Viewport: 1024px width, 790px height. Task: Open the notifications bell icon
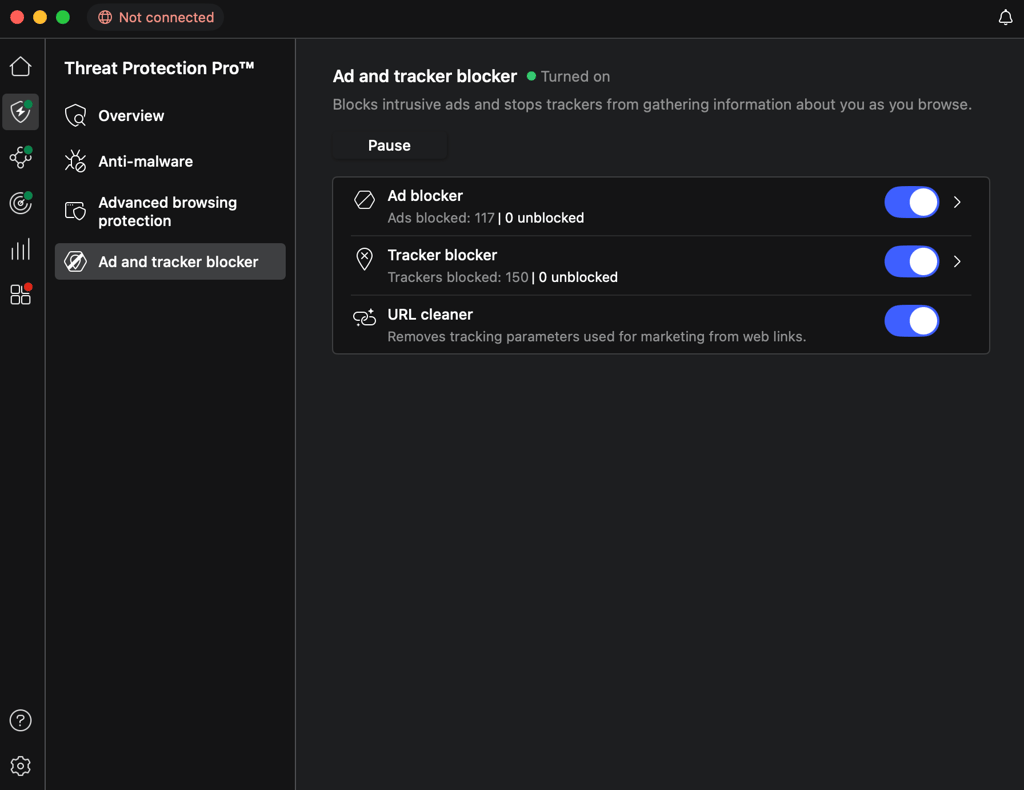1005,18
